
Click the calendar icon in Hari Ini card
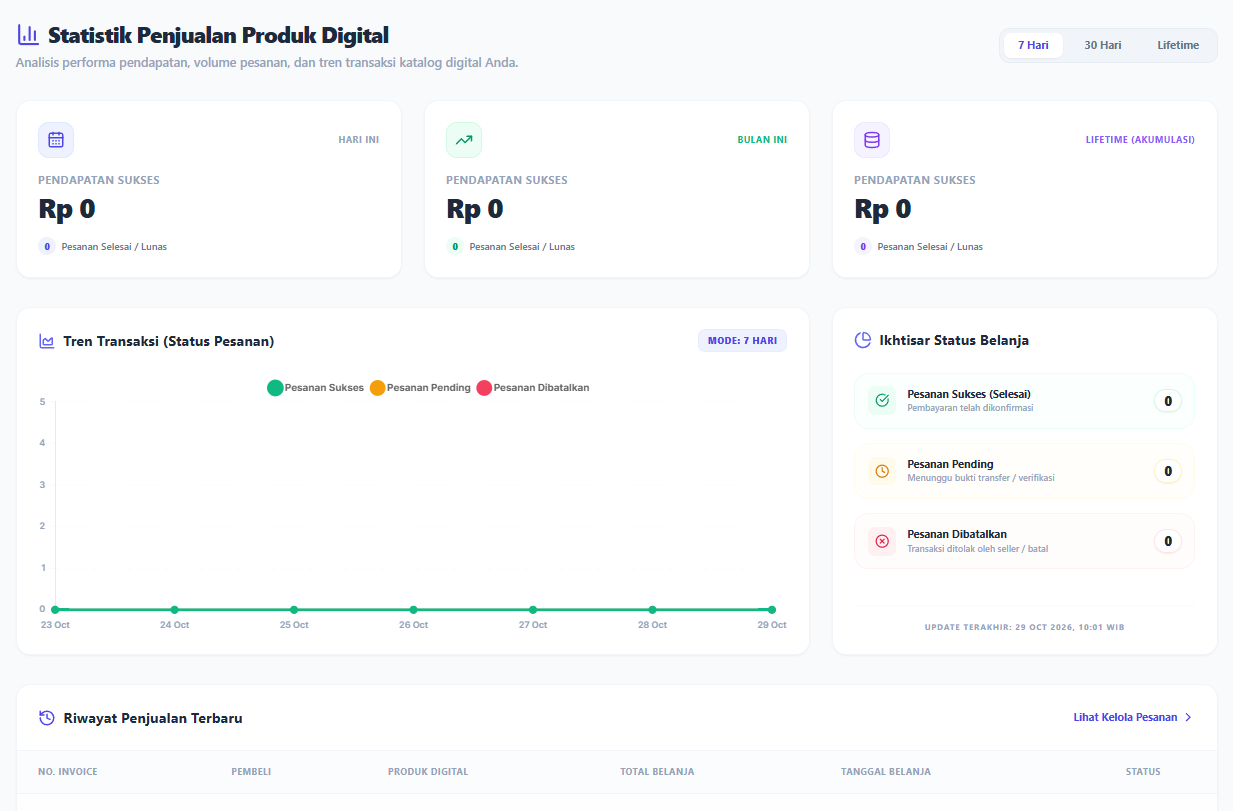point(56,140)
